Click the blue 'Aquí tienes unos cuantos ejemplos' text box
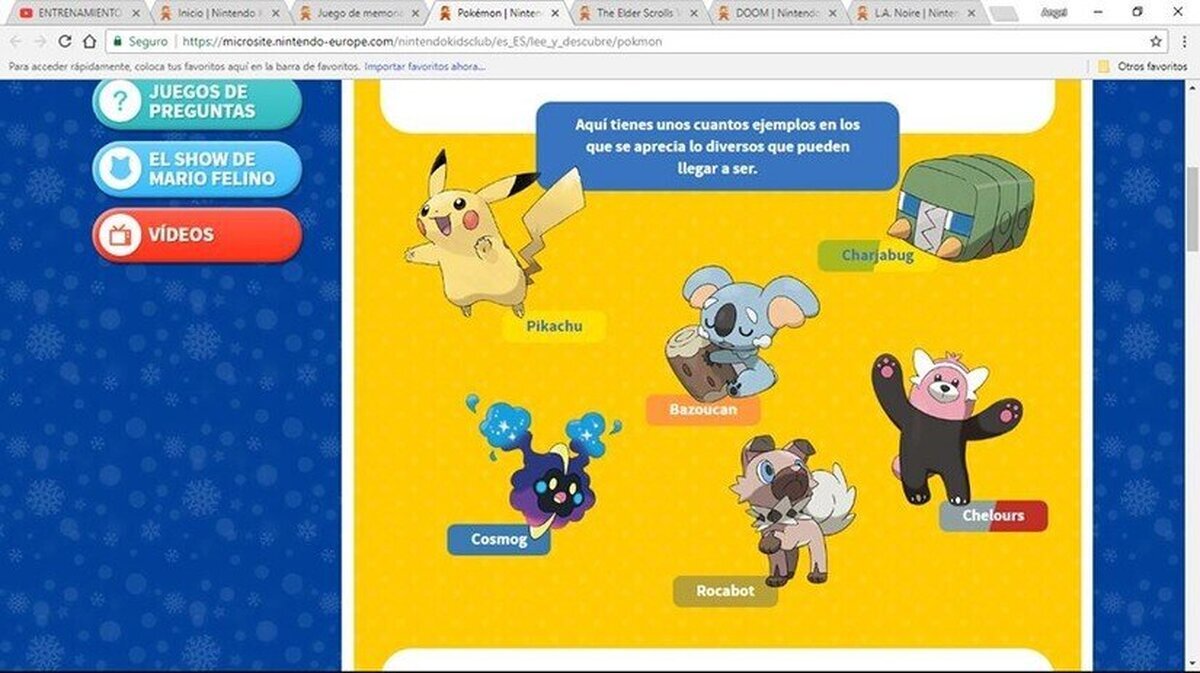Image resolution: width=1200 pixels, height=673 pixels. [x=717, y=146]
